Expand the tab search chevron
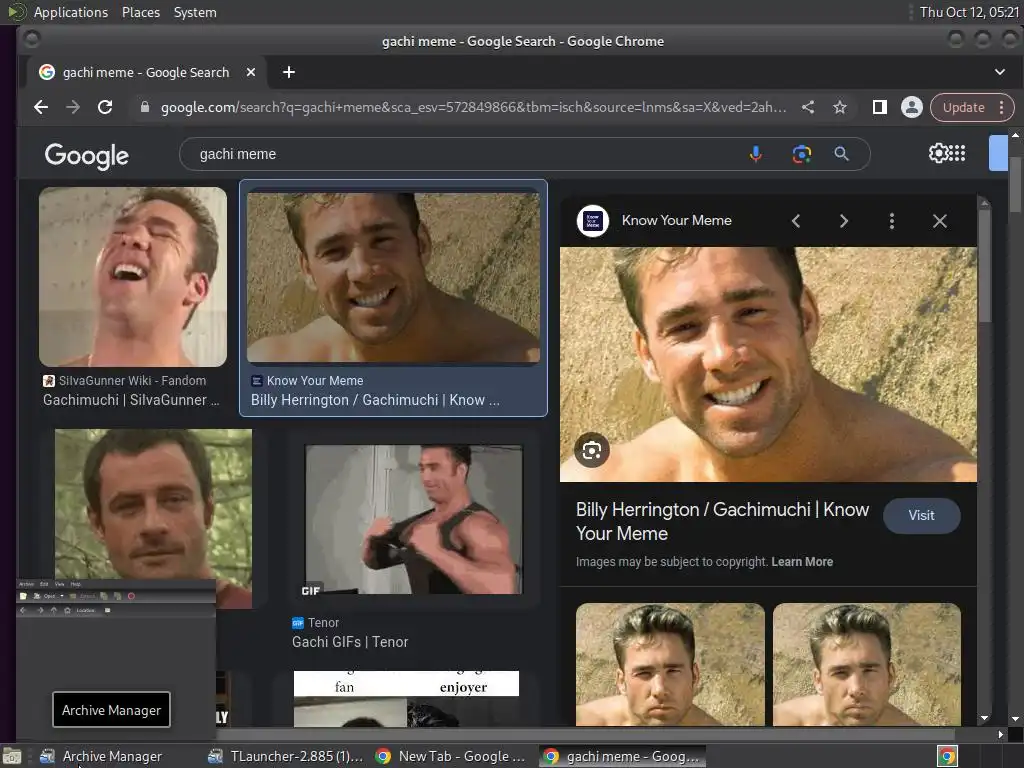The width and height of the screenshot is (1024, 768). [x=999, y=72]
